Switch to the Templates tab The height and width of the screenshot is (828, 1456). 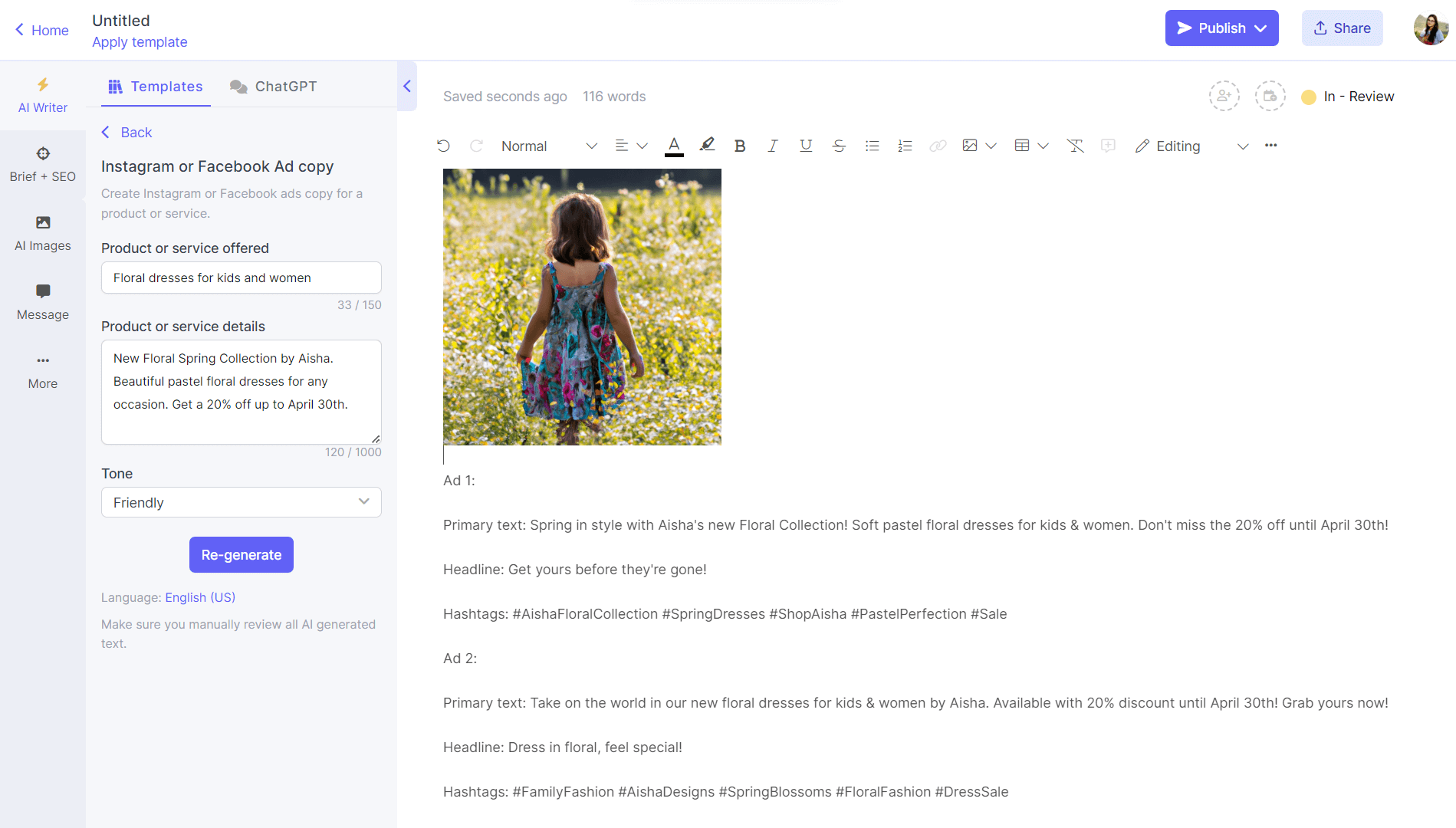(x=156, y=87)
